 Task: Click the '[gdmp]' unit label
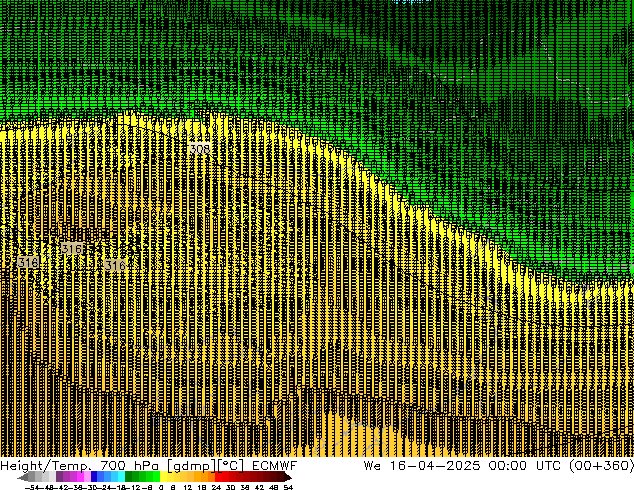192,466
